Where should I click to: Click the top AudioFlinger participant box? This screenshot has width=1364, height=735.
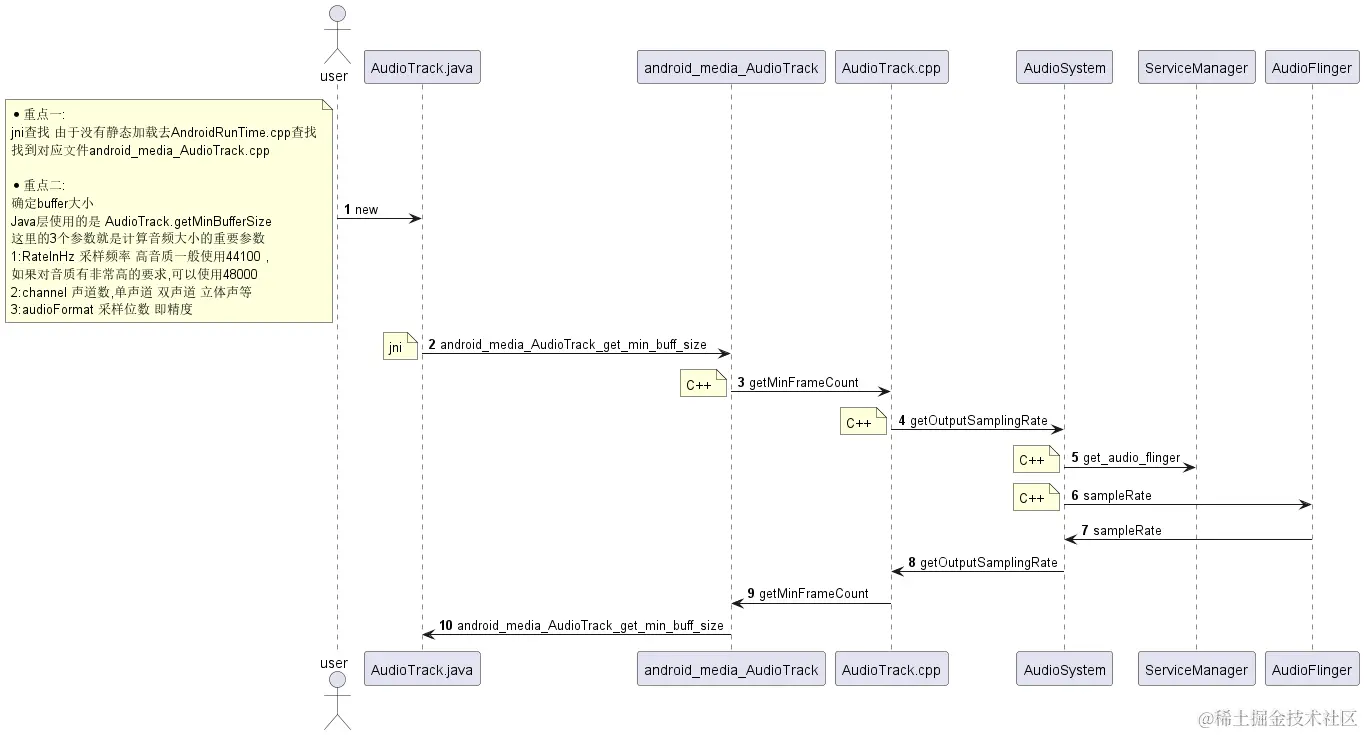coord(1312,68)
